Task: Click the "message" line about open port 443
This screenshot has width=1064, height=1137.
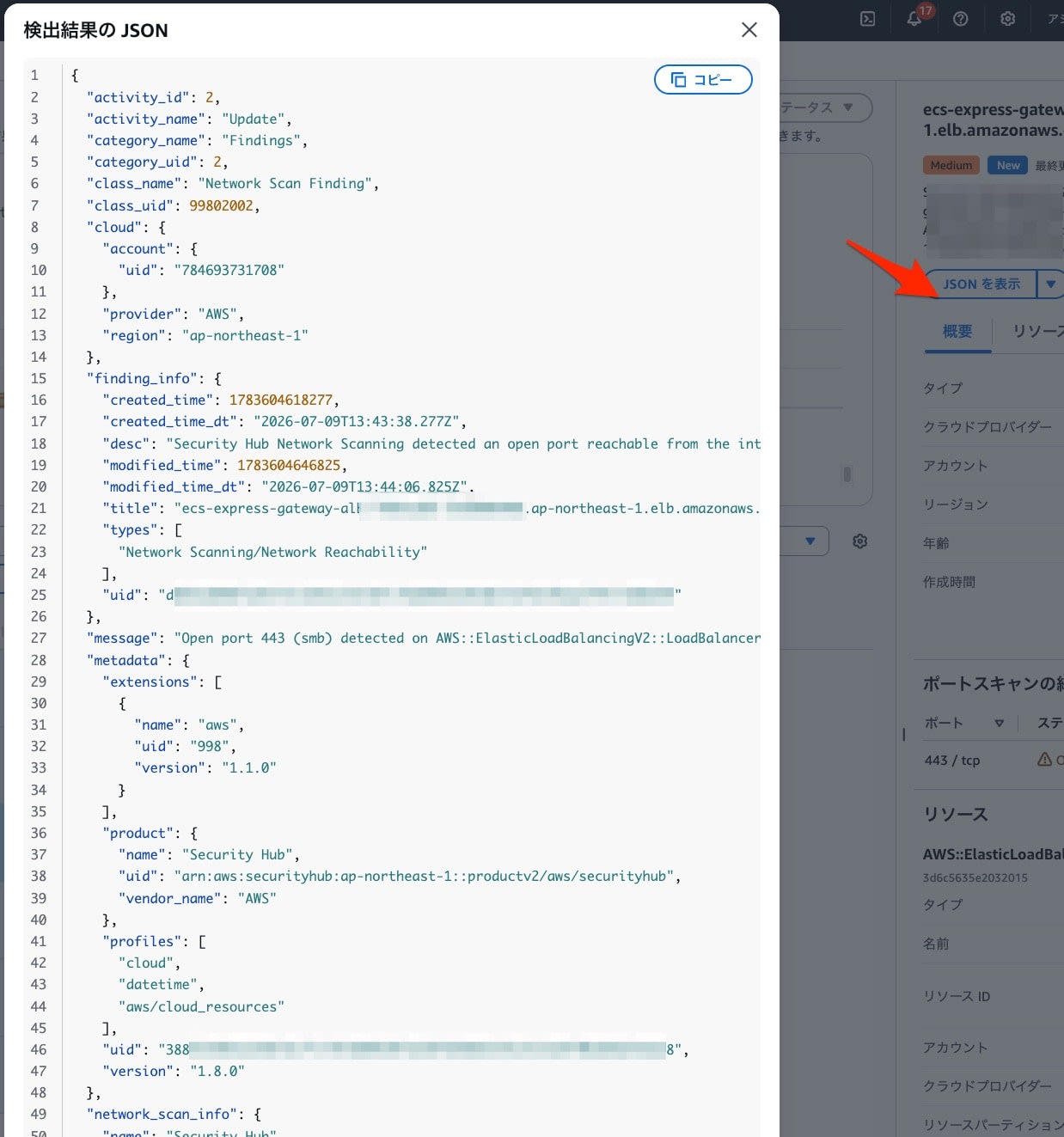Action: (x=423, y=638)
